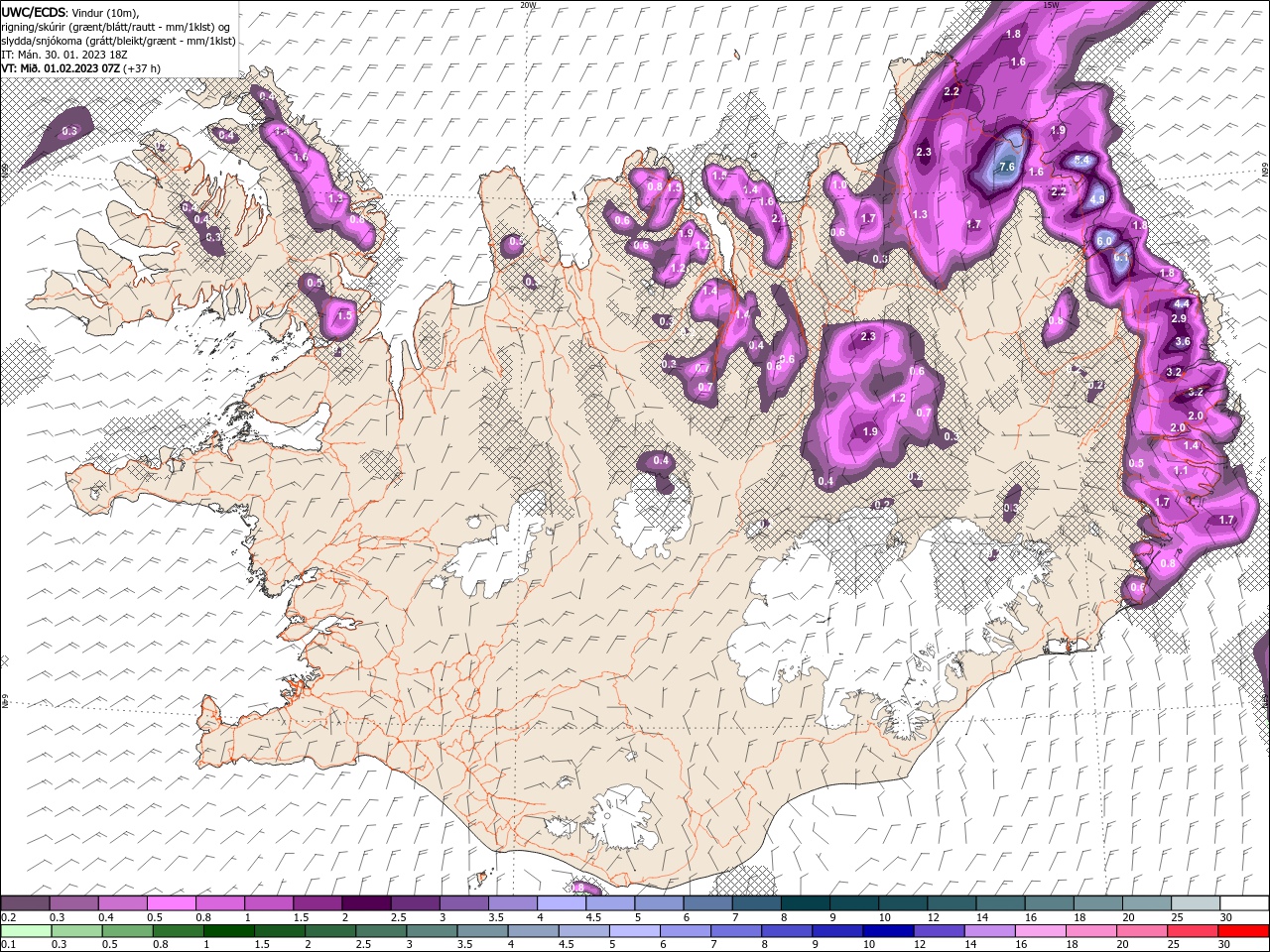The image size is (1270, 952).
Task: Click the 7.6 precipitation maximum value
Action: tap(1007, 167)
